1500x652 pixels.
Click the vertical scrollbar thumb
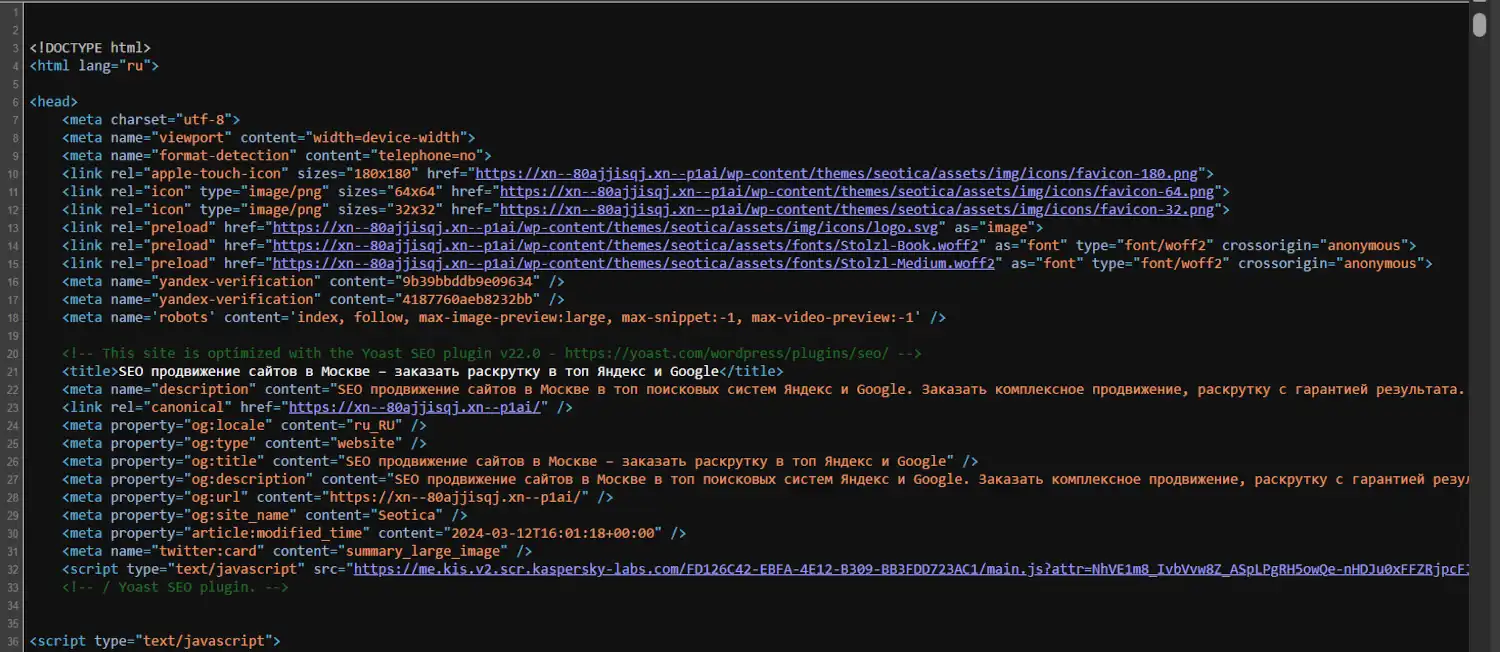[x=1480, y=25]
